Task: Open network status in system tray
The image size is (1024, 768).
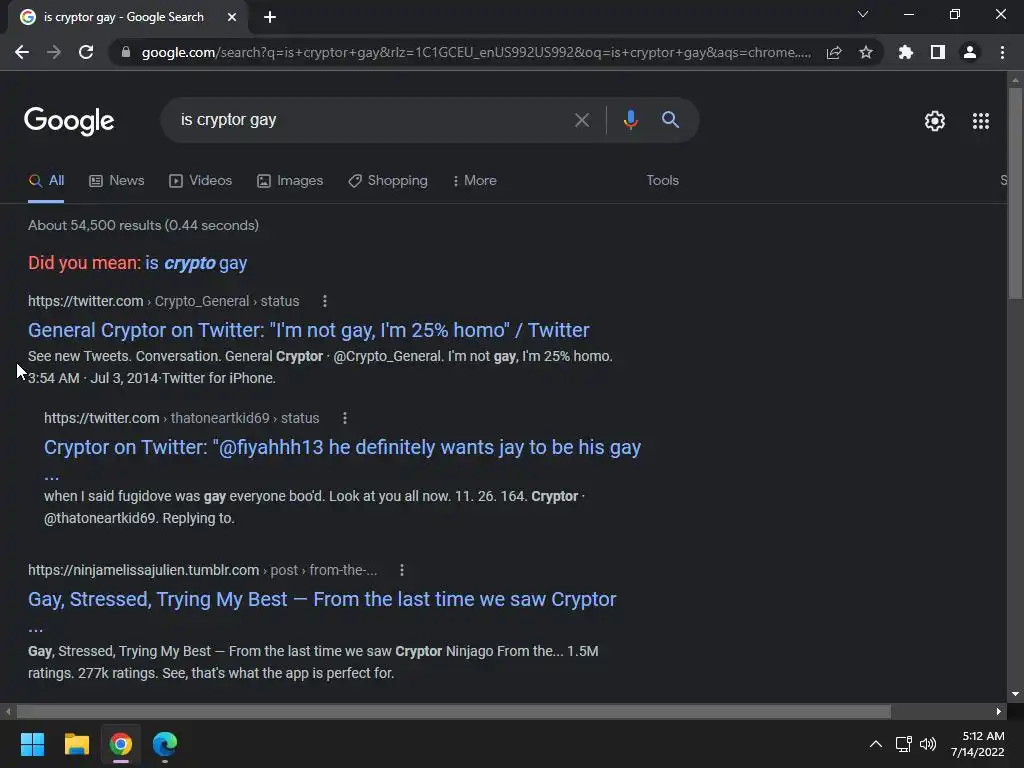Action: [x=904, y=744]
